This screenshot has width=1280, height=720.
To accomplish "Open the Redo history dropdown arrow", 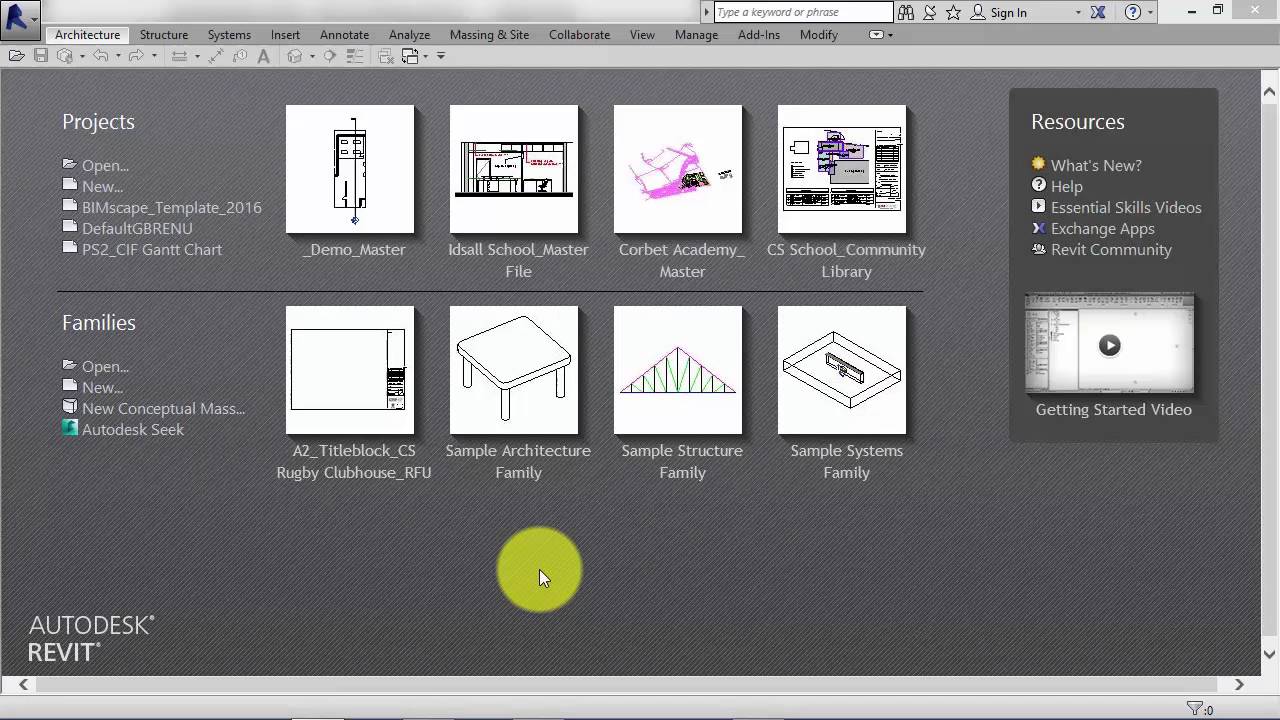I will tap(154, 56).
